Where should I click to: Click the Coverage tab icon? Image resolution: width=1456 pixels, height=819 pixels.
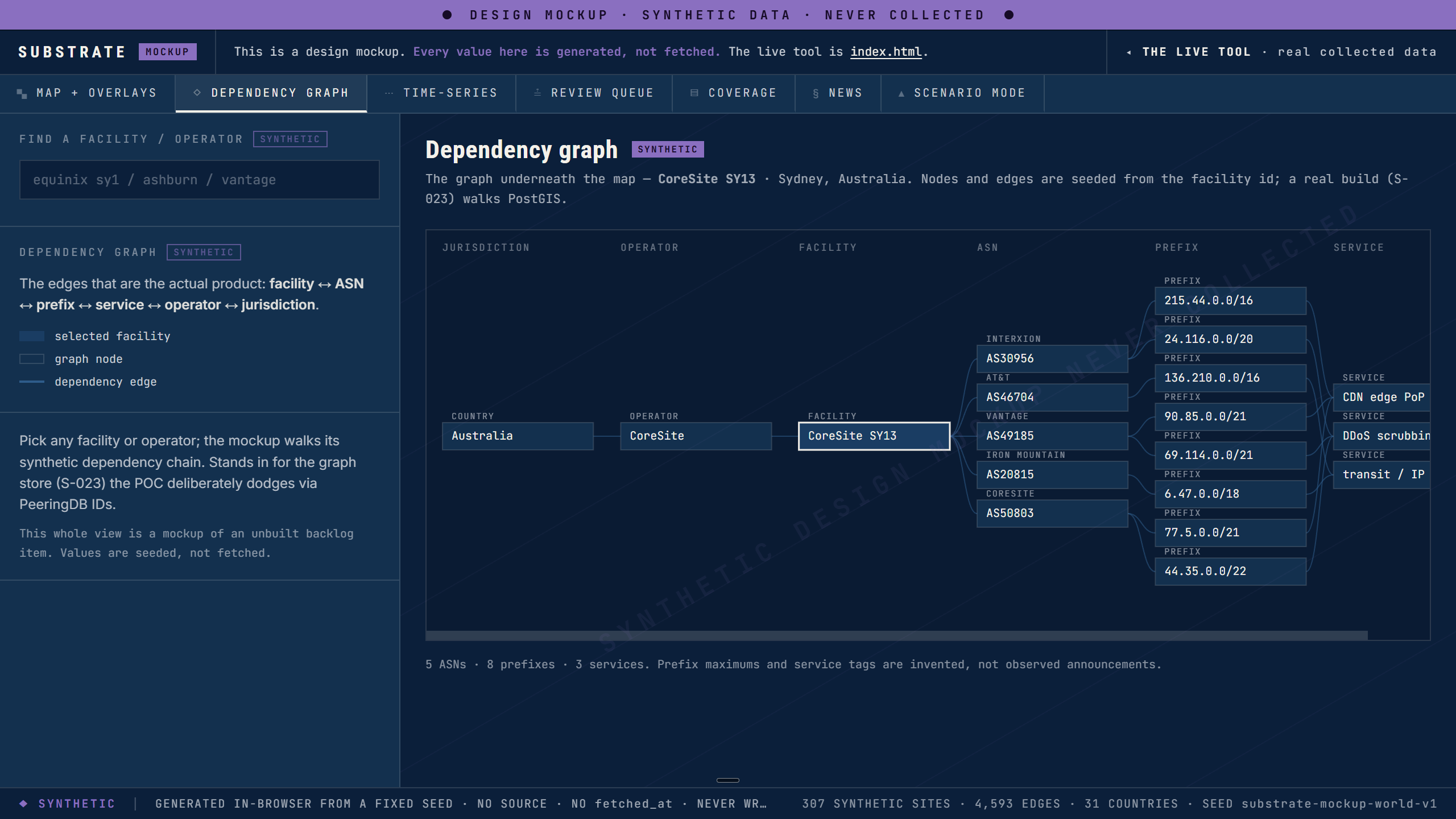click(694, 93)
